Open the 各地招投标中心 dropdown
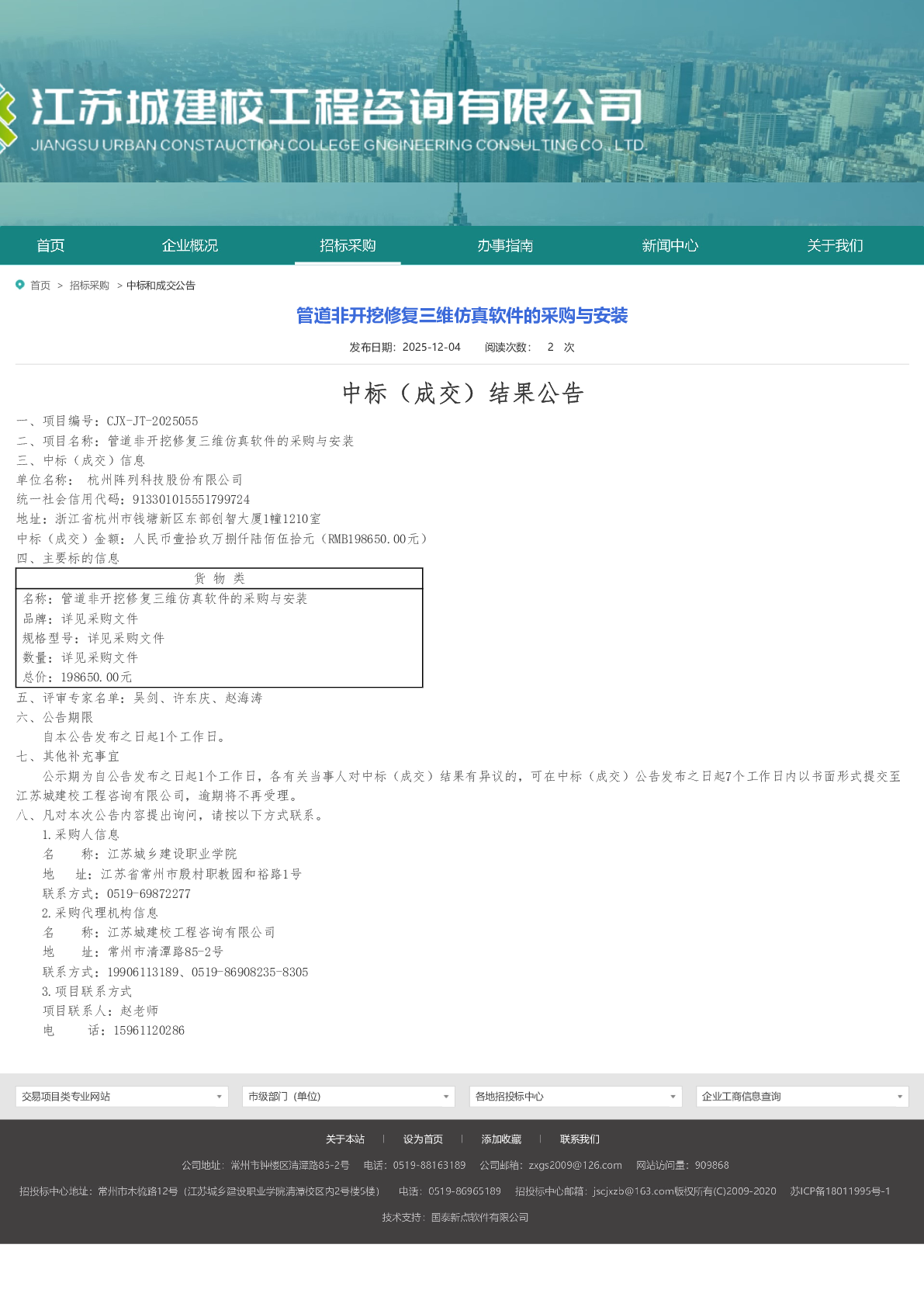 coord(575,1097)
